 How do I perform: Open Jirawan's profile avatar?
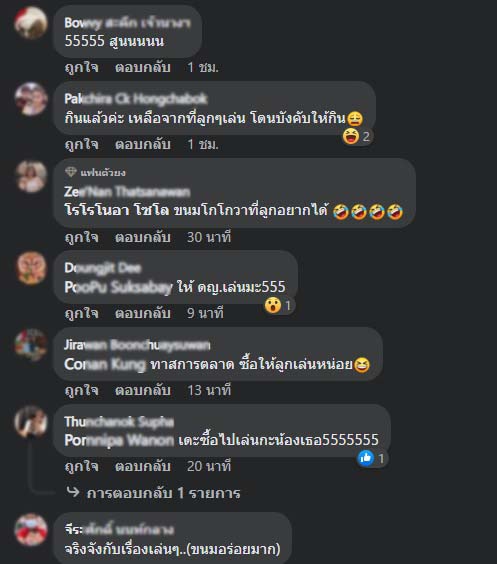(x=31, y=345)
